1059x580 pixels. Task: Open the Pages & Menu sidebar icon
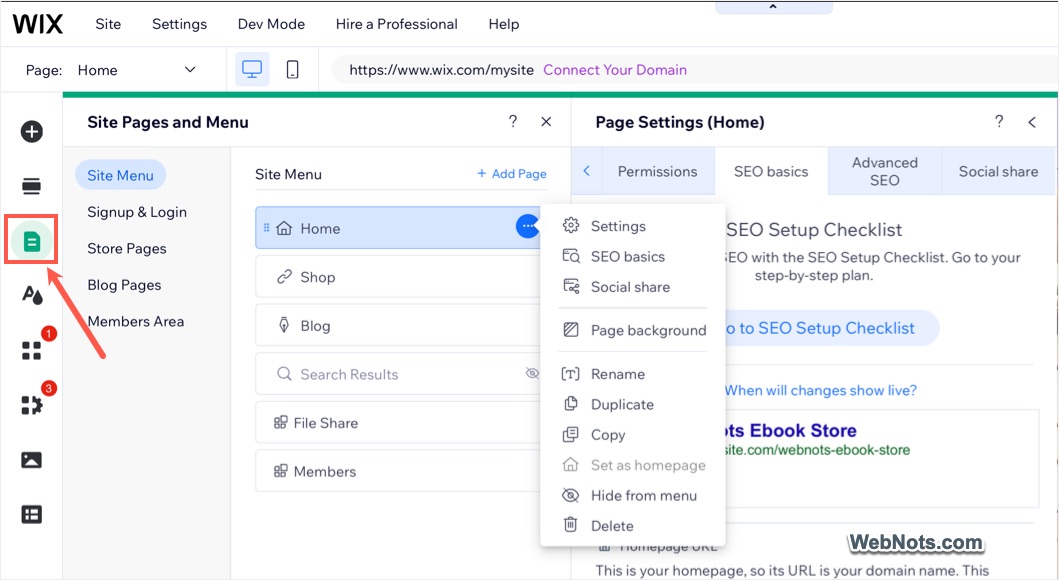(x=32, y=240)
